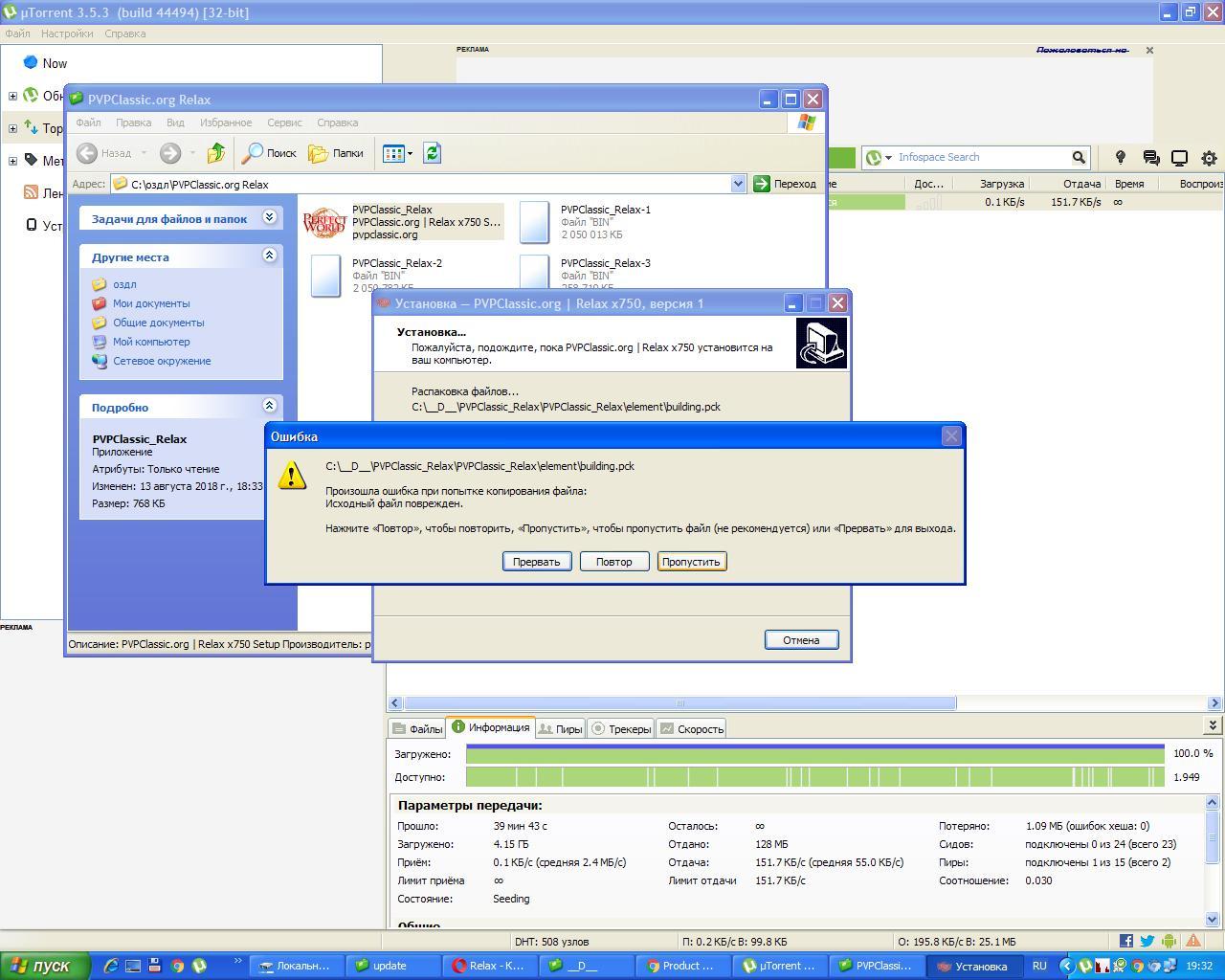The width and height of the screenshot is (1225, 980).
Task: Switch to the Информация tab in µTorrent
Action: click(x=490, y=727)
